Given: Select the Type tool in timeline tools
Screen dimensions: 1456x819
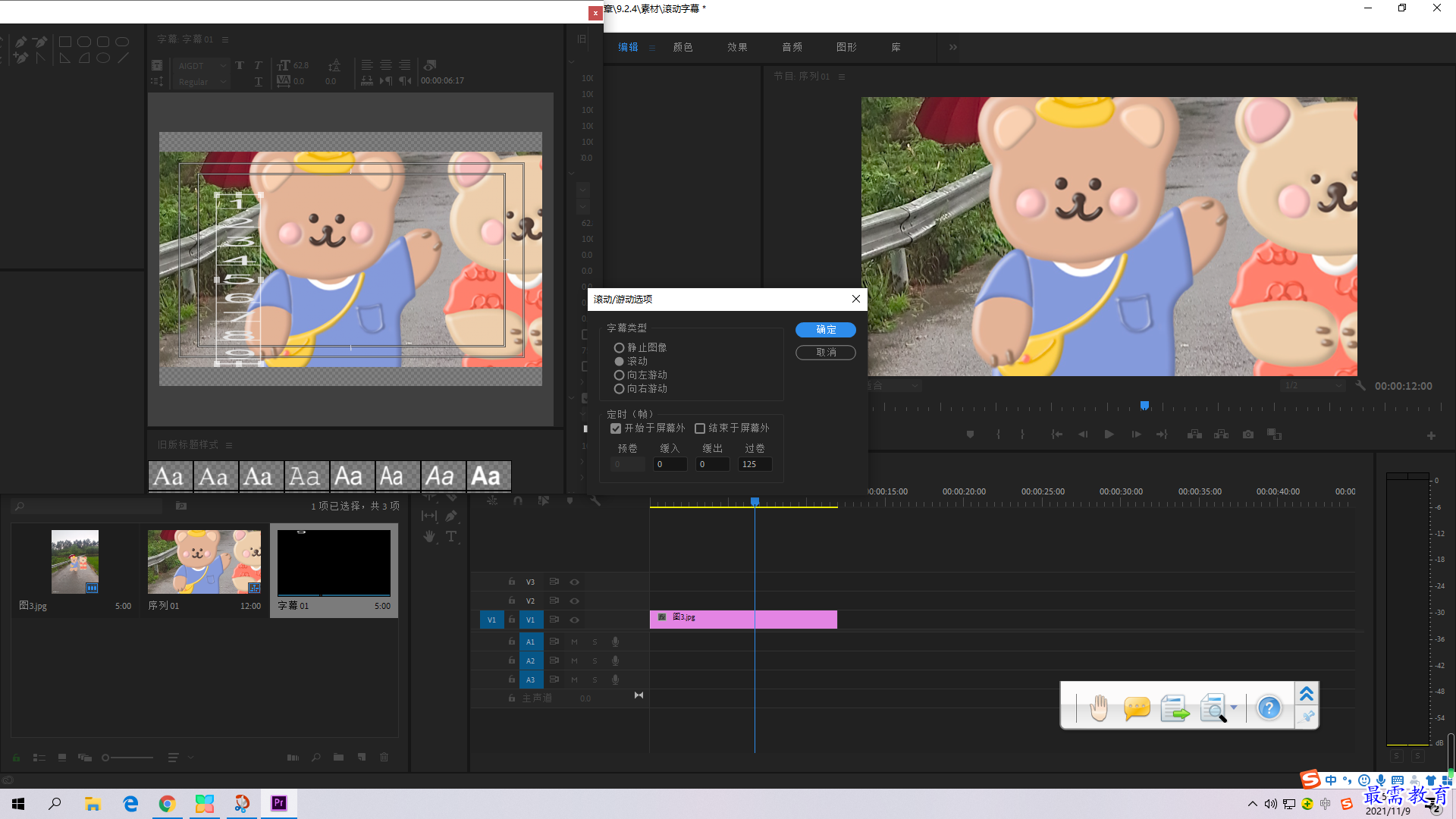Looking at the screenshot, I should pos(451,536).
